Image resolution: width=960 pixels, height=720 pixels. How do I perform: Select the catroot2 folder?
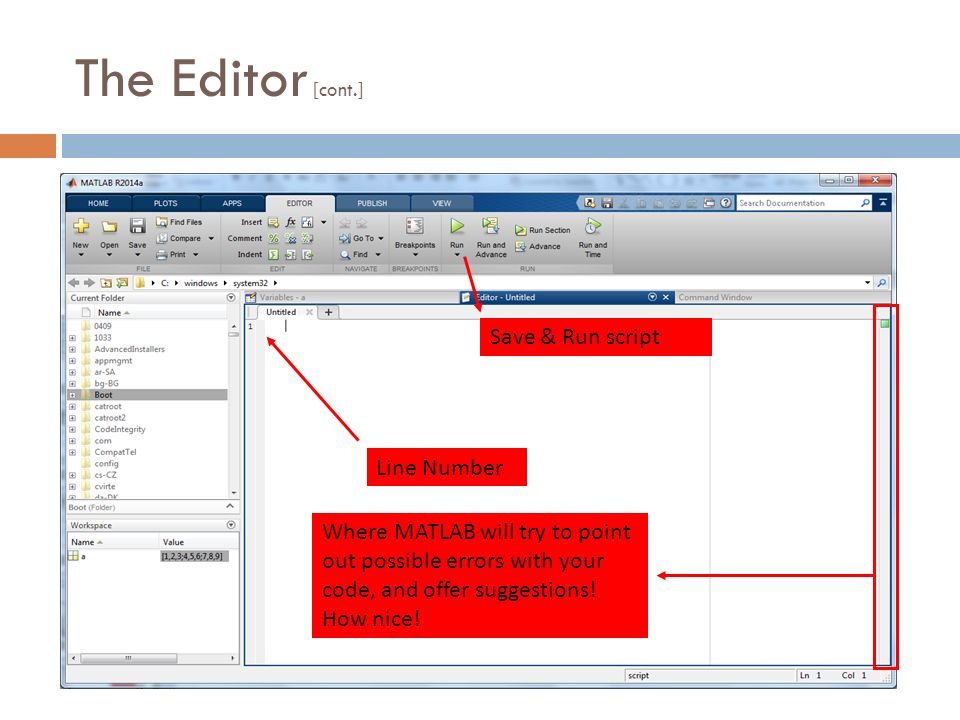coord(110,418)
